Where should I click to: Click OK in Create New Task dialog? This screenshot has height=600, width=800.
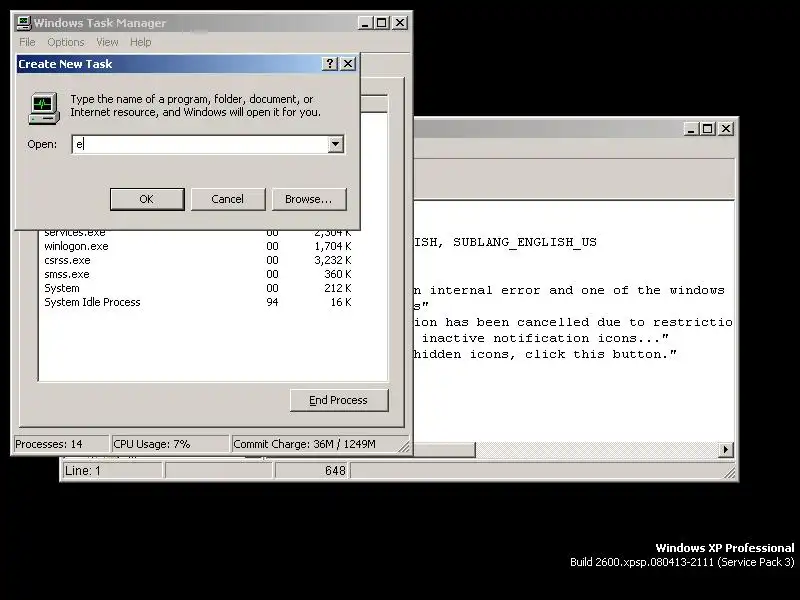tap(147, 199)
